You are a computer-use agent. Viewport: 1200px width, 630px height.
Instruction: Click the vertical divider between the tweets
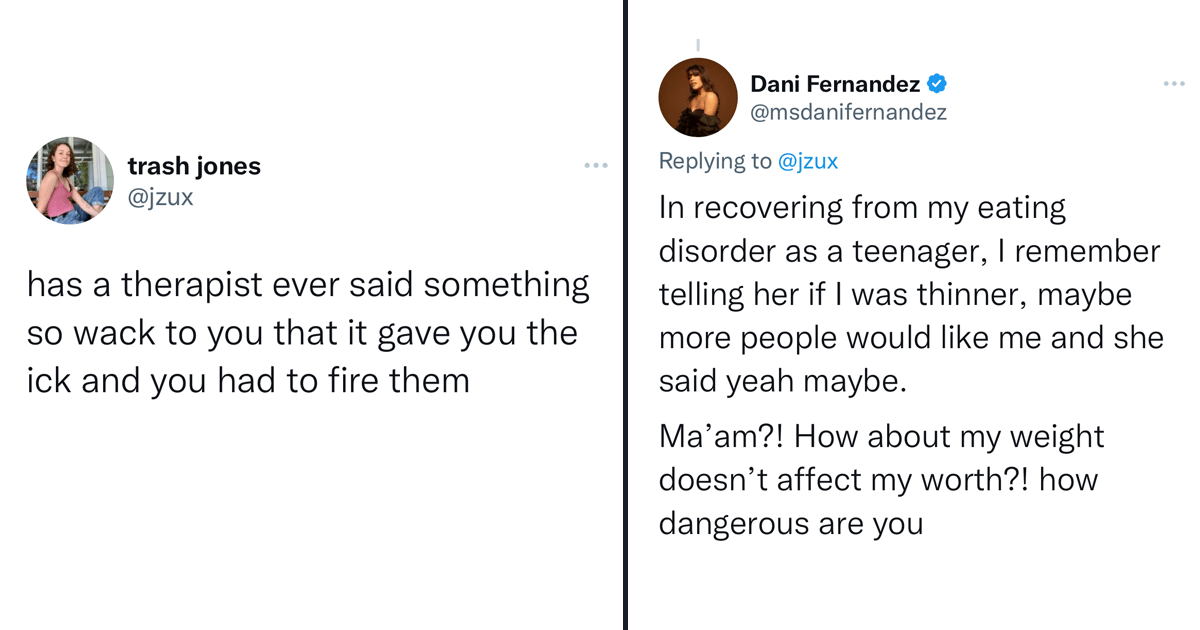click(625, 315)
